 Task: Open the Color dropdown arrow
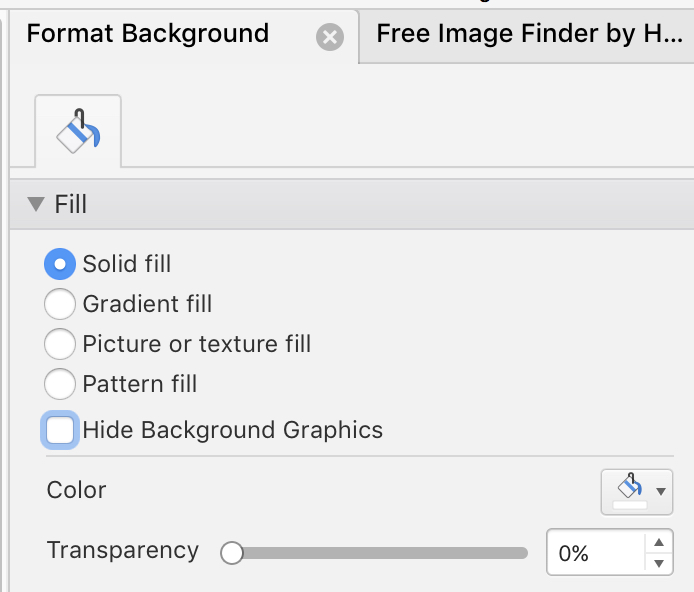click(661, 492)
